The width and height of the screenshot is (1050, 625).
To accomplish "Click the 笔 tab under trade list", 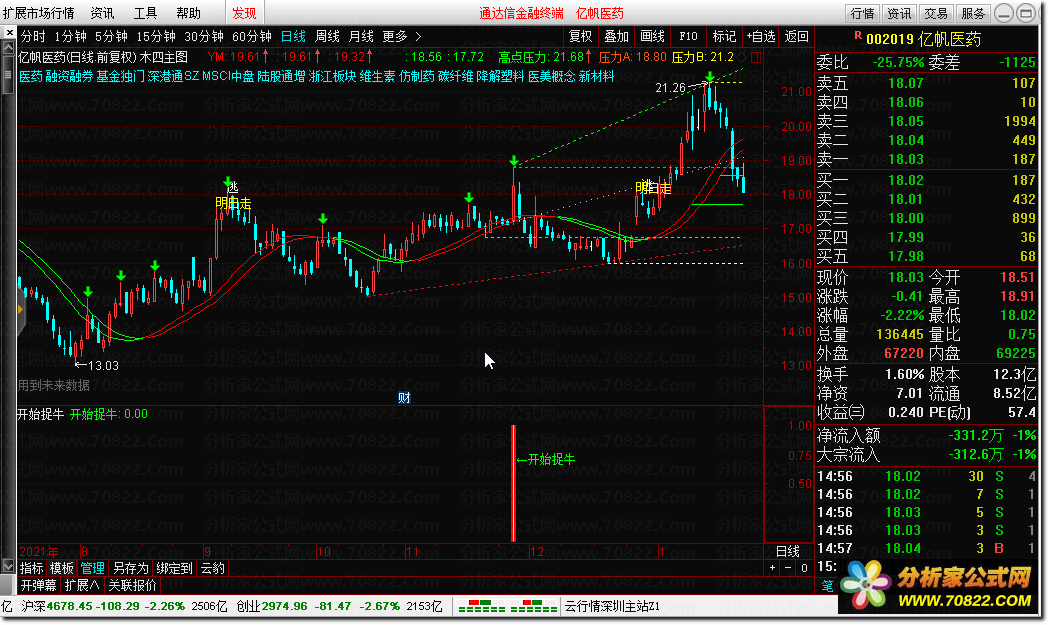I will [828, 585].
